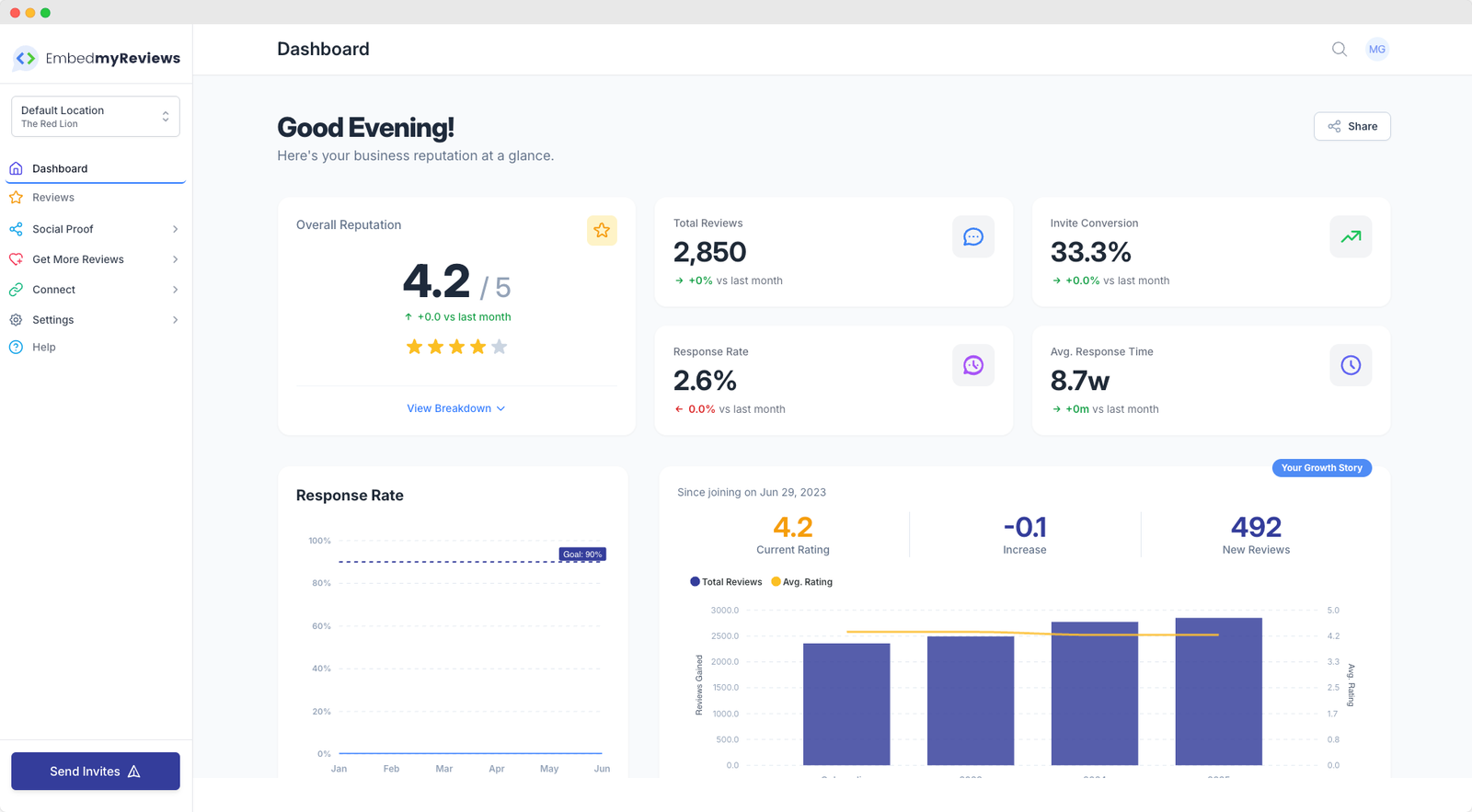Click the Invite Conversion trend arrow icon

click(1350, 237)
